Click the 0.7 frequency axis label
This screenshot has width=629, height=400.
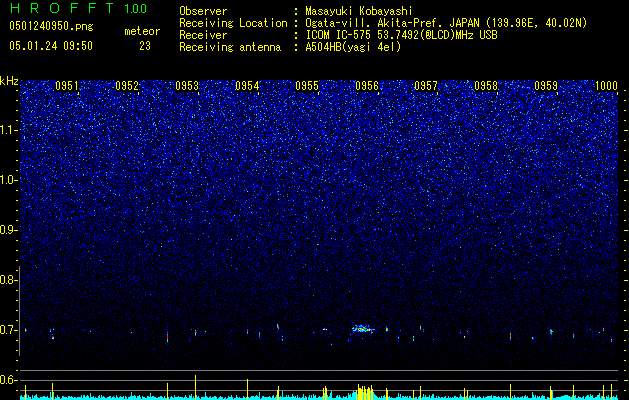(8, 330)
